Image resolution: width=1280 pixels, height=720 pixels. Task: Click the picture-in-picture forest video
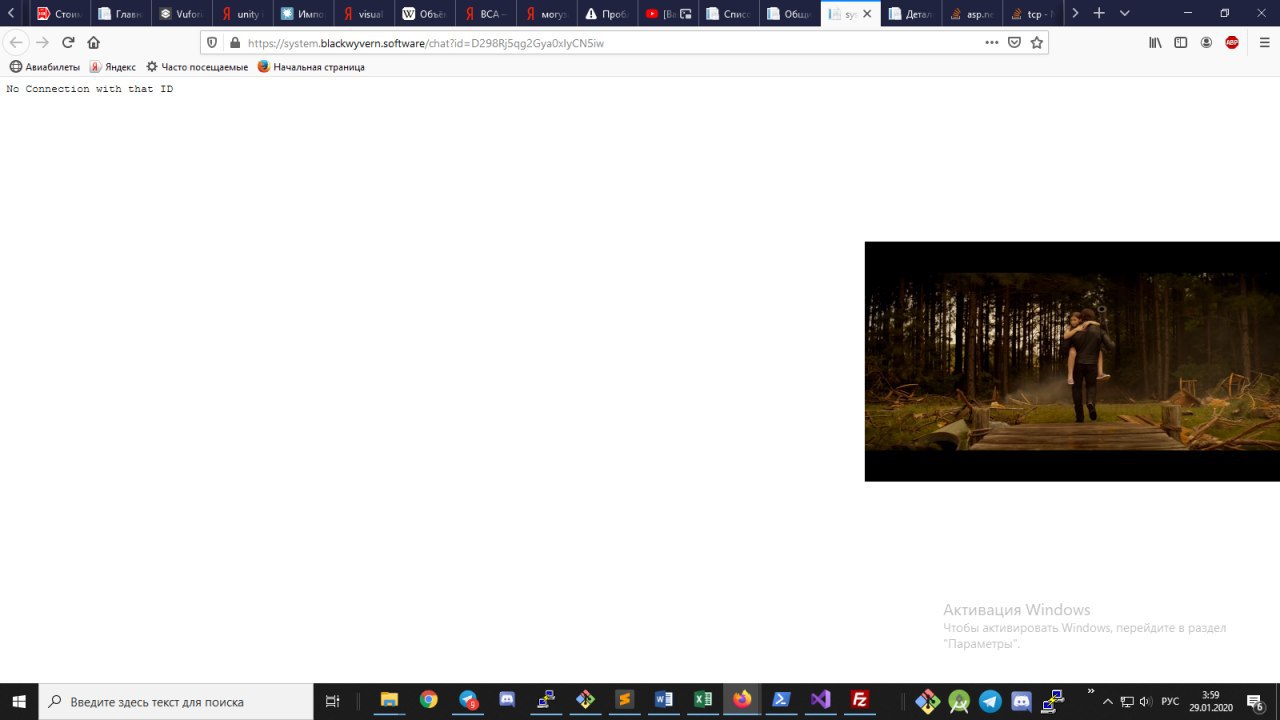tap(1072, 361)
